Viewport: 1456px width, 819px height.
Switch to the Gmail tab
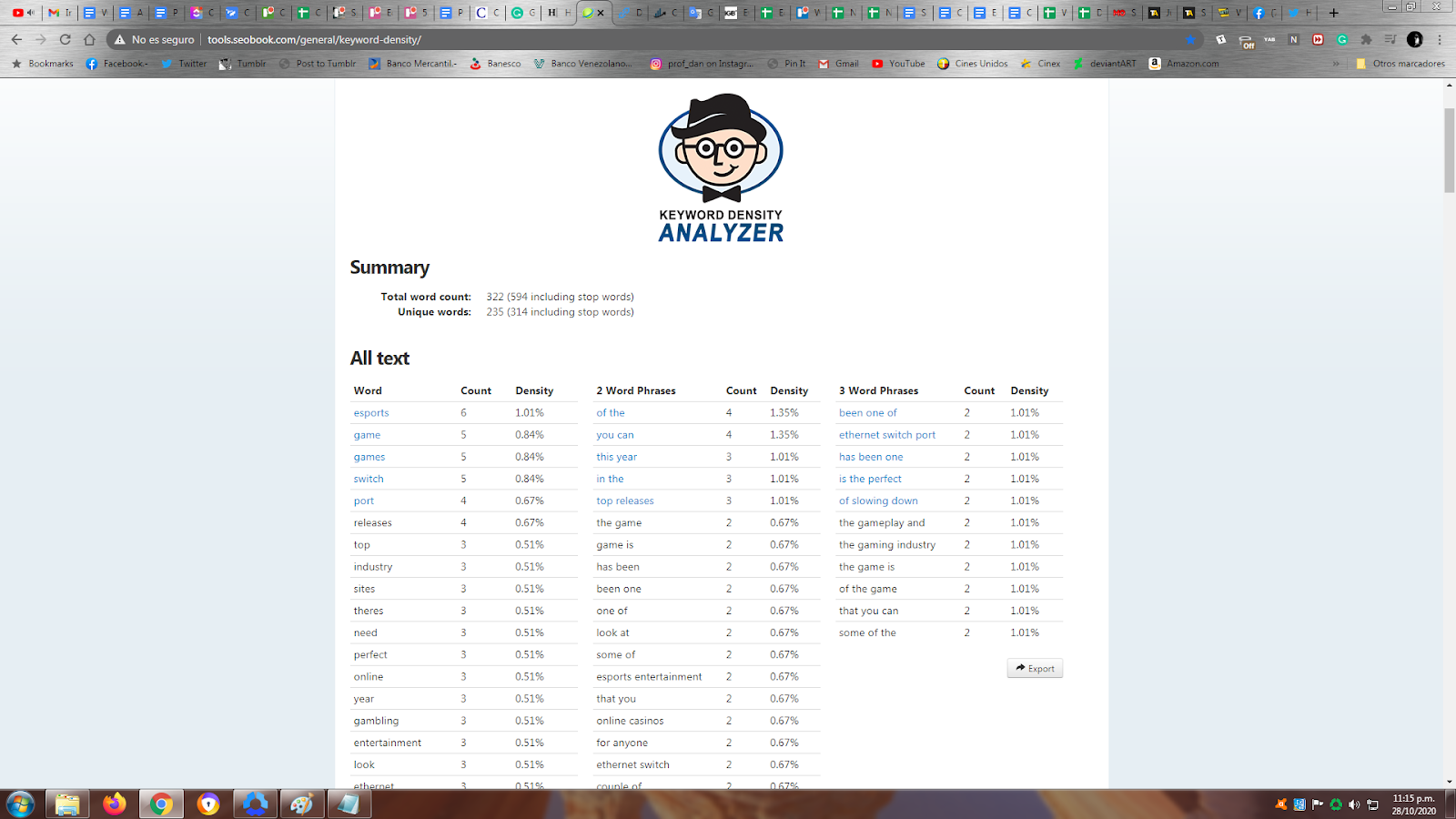coord(60,13)
